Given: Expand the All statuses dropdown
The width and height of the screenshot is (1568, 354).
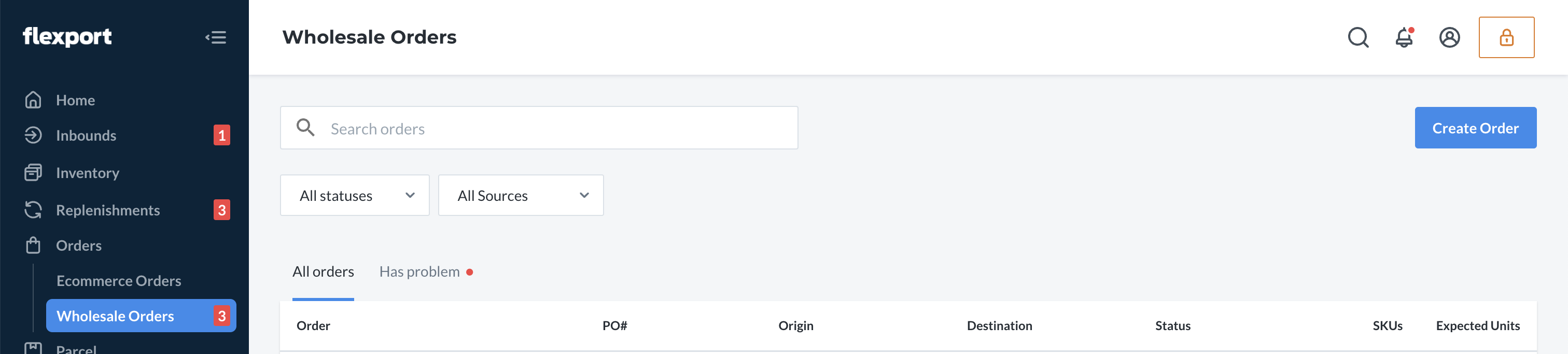Looking at the screenshot, I should click(355, 195).
